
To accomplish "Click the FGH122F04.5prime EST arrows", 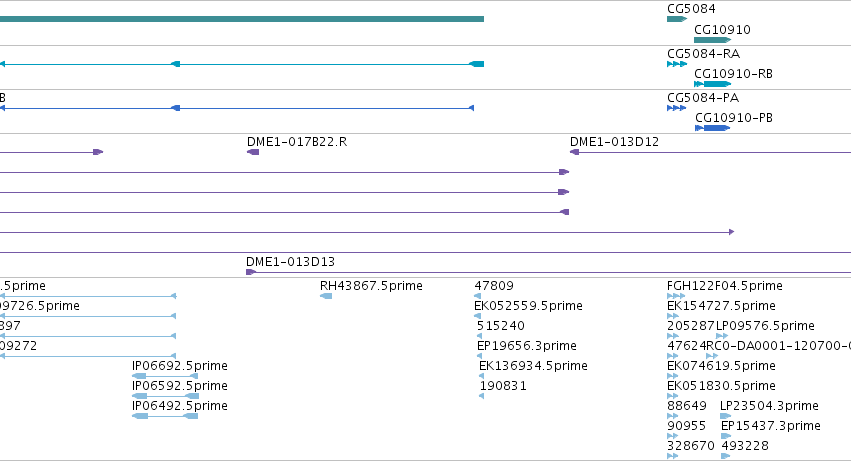I will point(676,296).
